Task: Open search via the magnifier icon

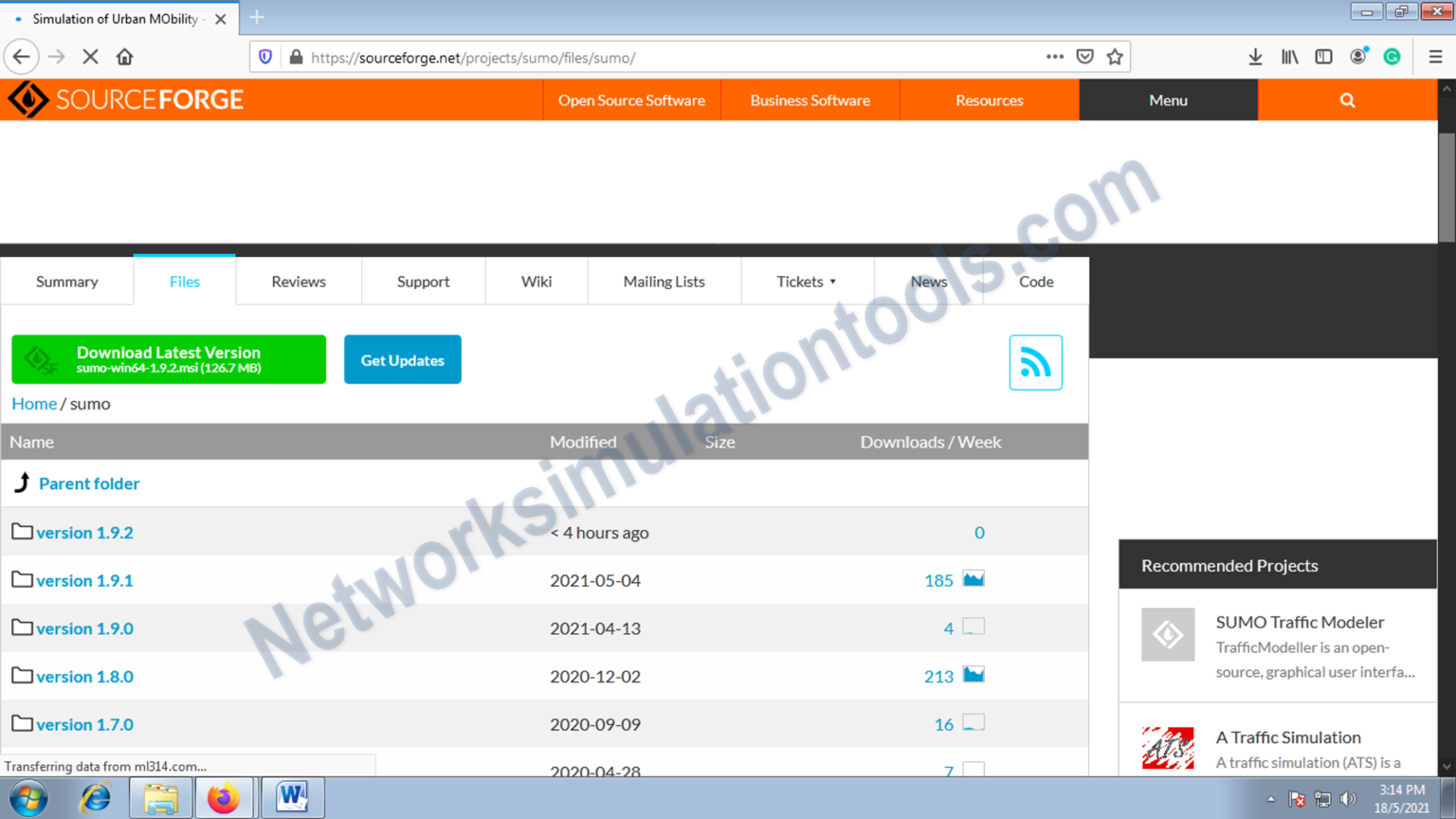Action: [1347, 100]
